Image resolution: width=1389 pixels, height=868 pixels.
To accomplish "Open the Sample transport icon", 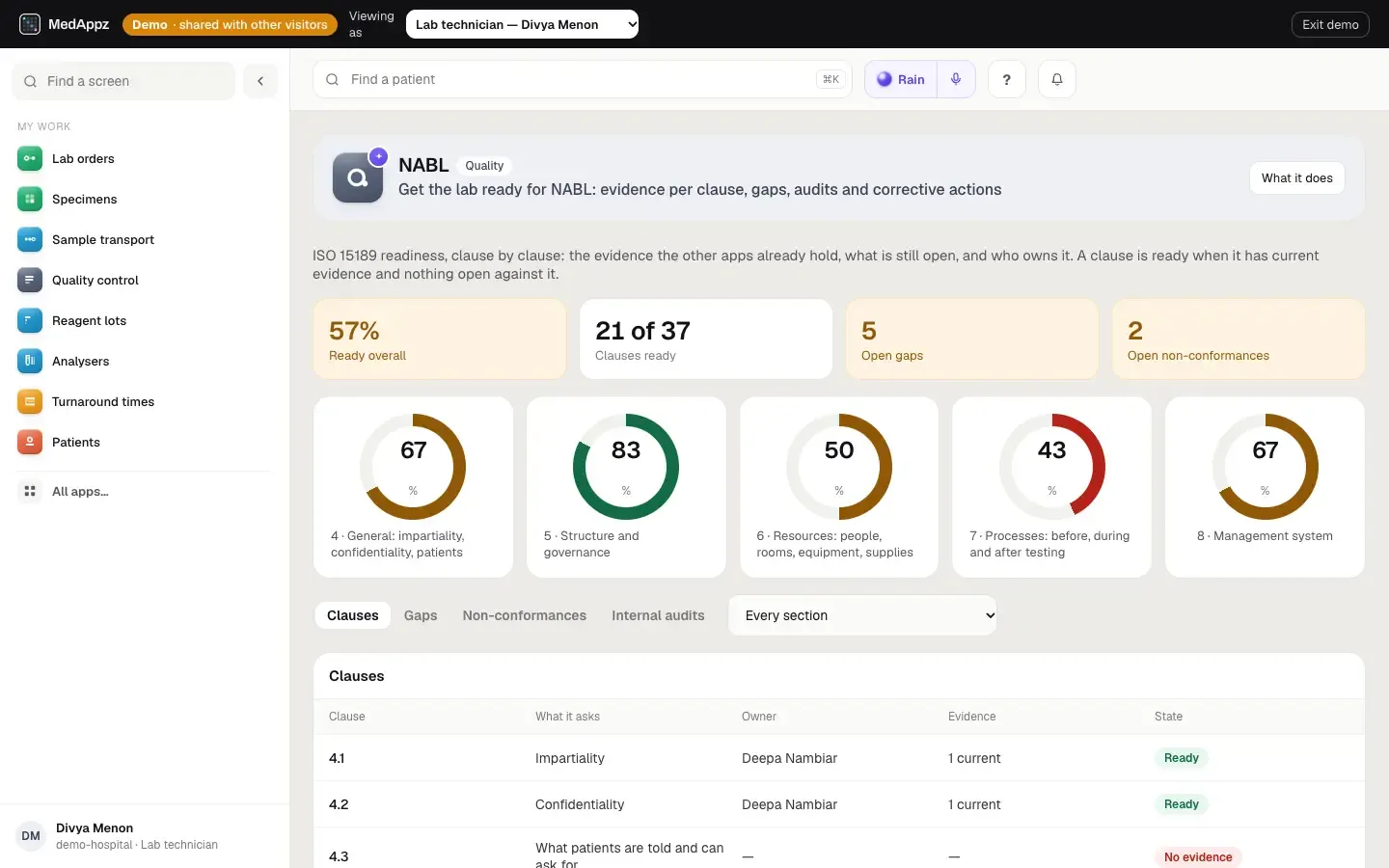I will [30, 239].
